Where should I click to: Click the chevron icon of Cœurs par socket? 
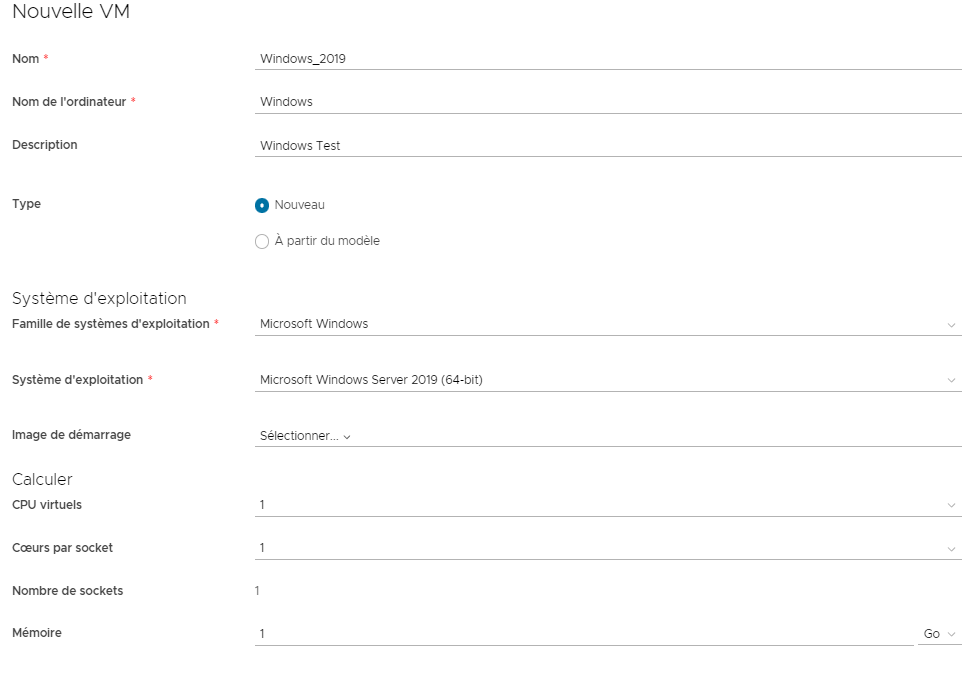[951, 549]
